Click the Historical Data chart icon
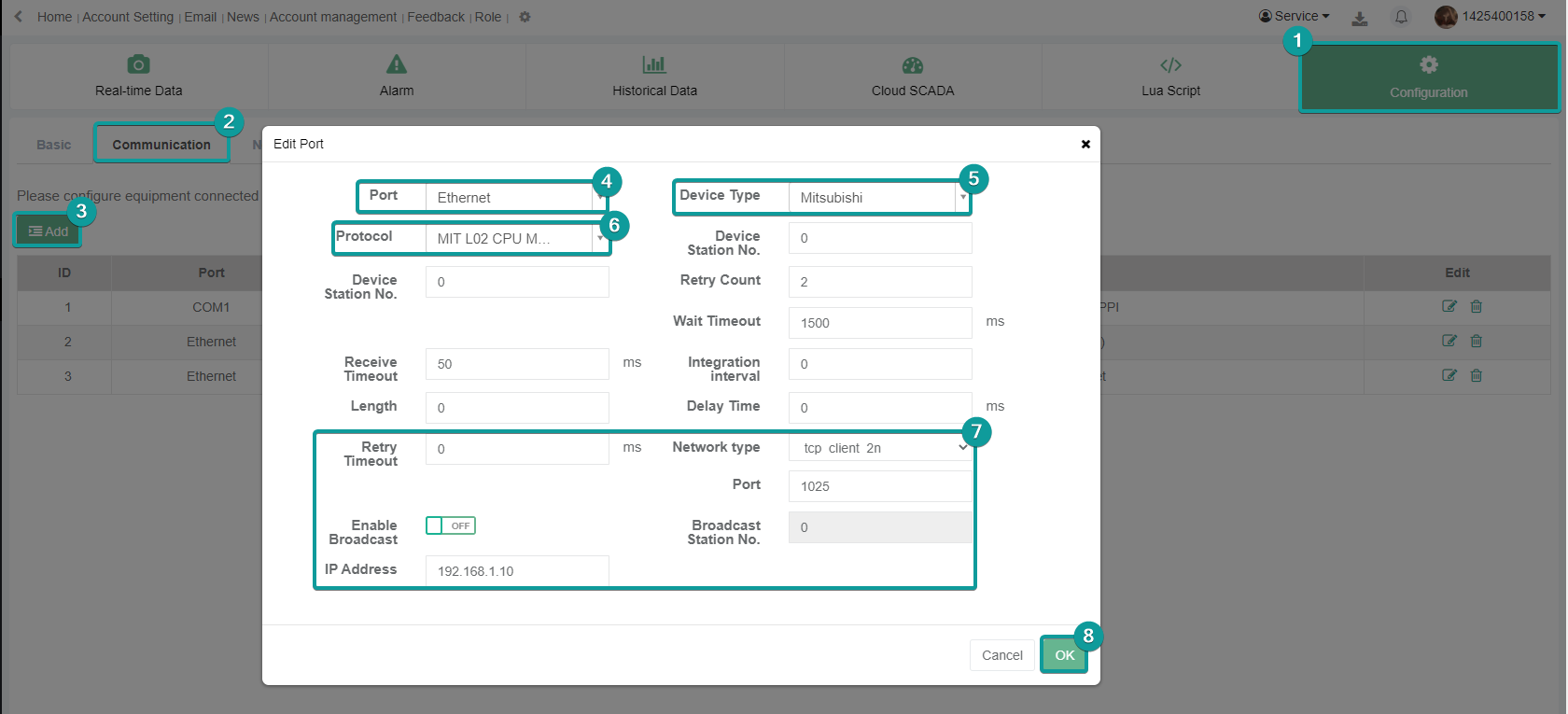 (654, 64)
